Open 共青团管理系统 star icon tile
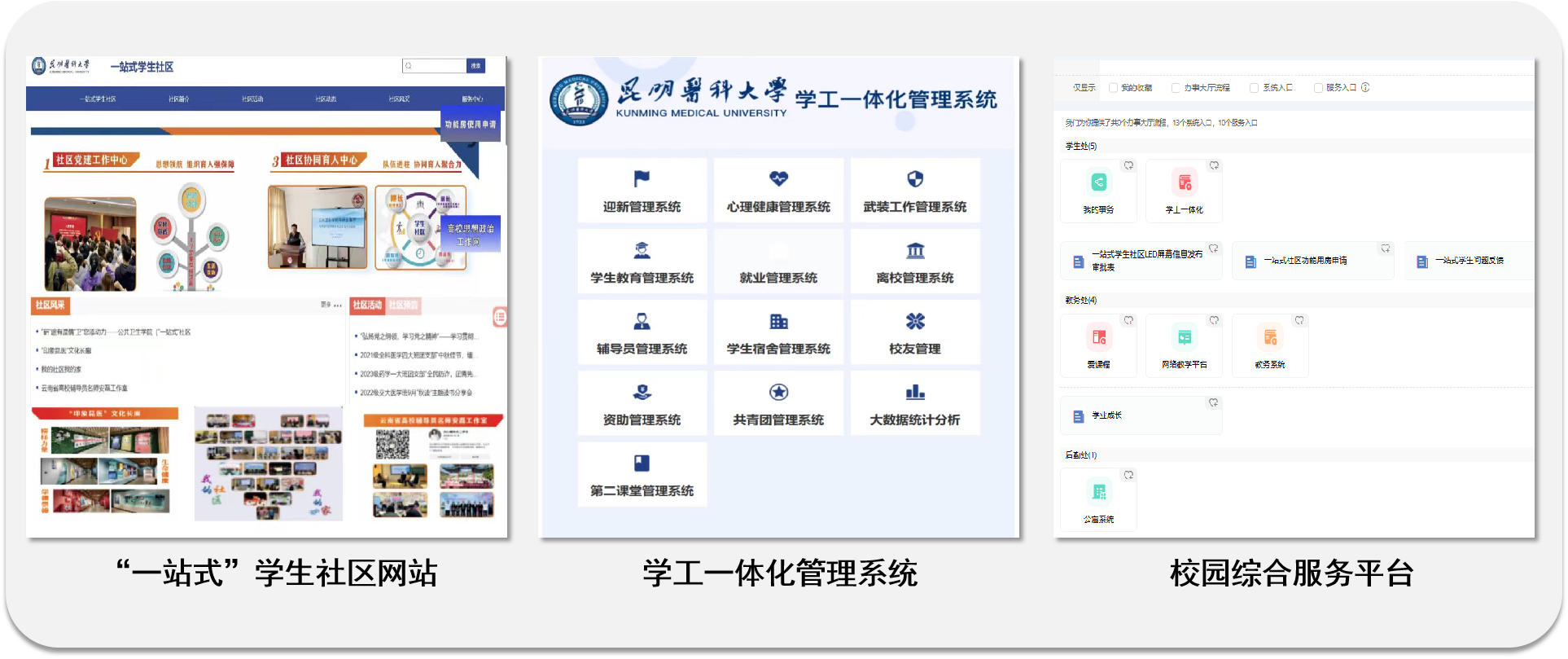The height and width of the screenshot is (659, 1568). click(x=778, y=403)
